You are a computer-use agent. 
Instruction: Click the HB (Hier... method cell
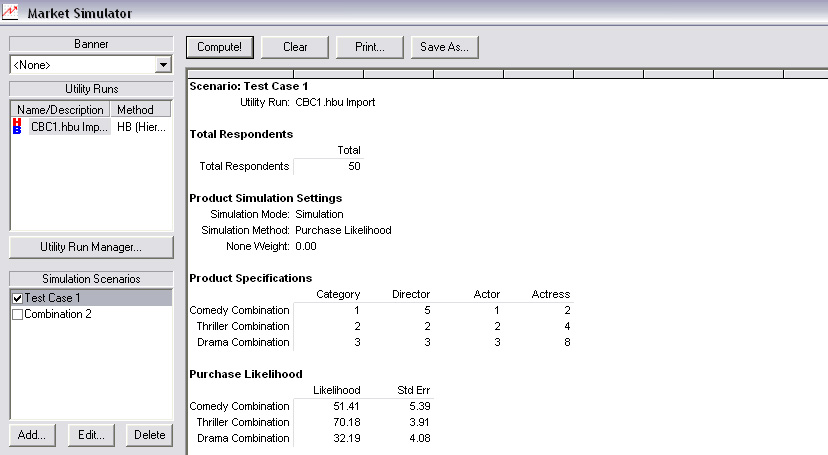(x=141, y=127)
